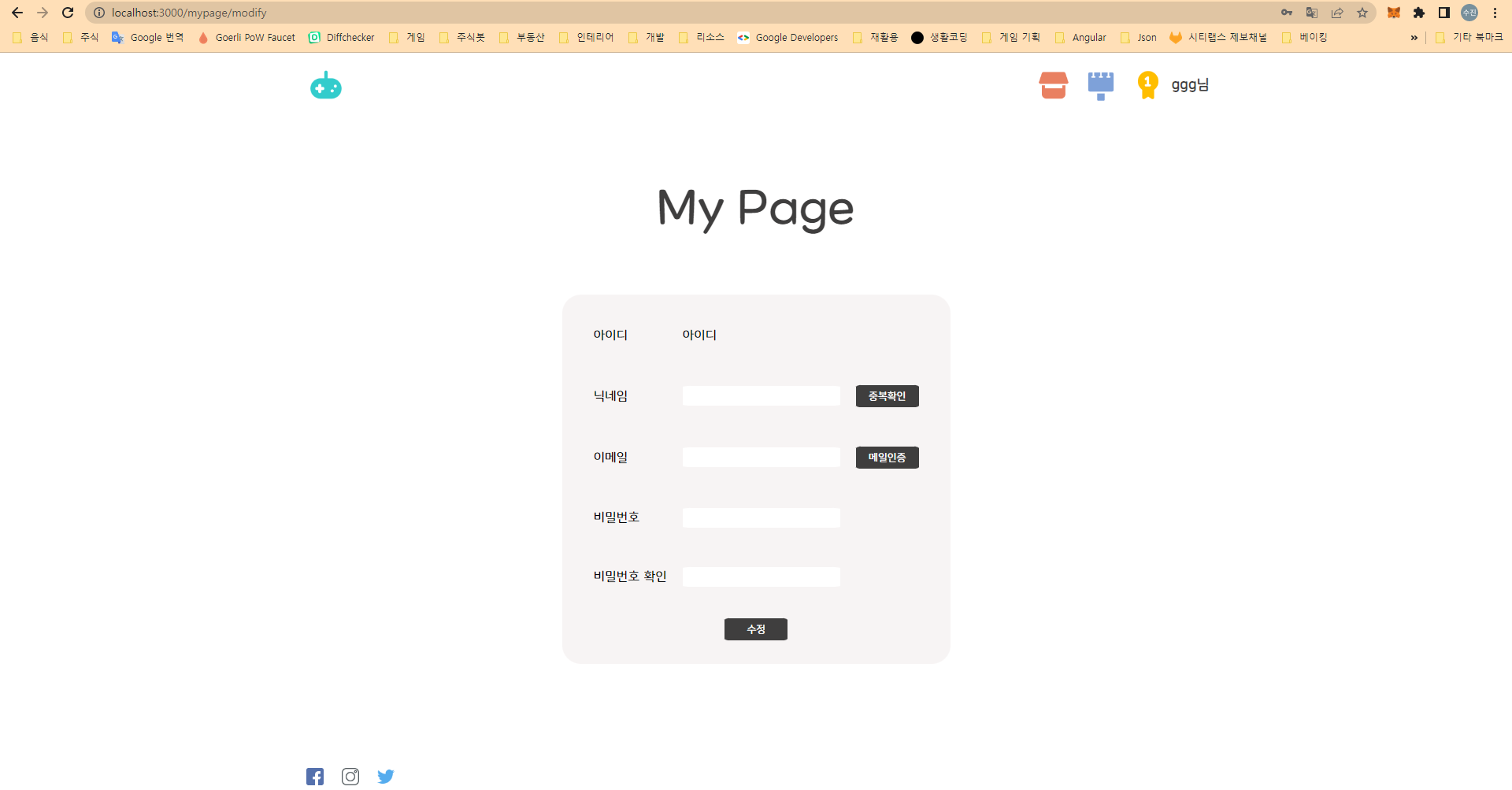Viewport: 1512px width, 790px height.
Task: Click the 닉네임 input field
Action: click(x=761, y=395)
